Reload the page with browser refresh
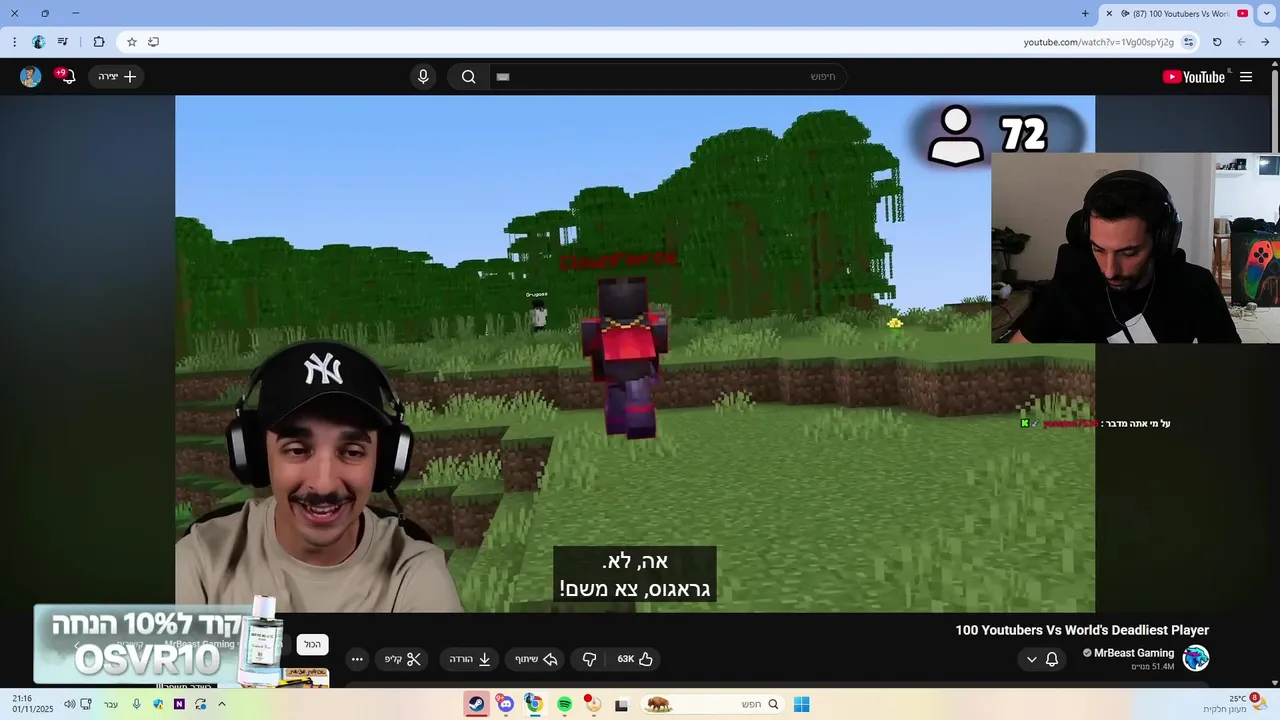The image size is (1280, 720). 1217,42
